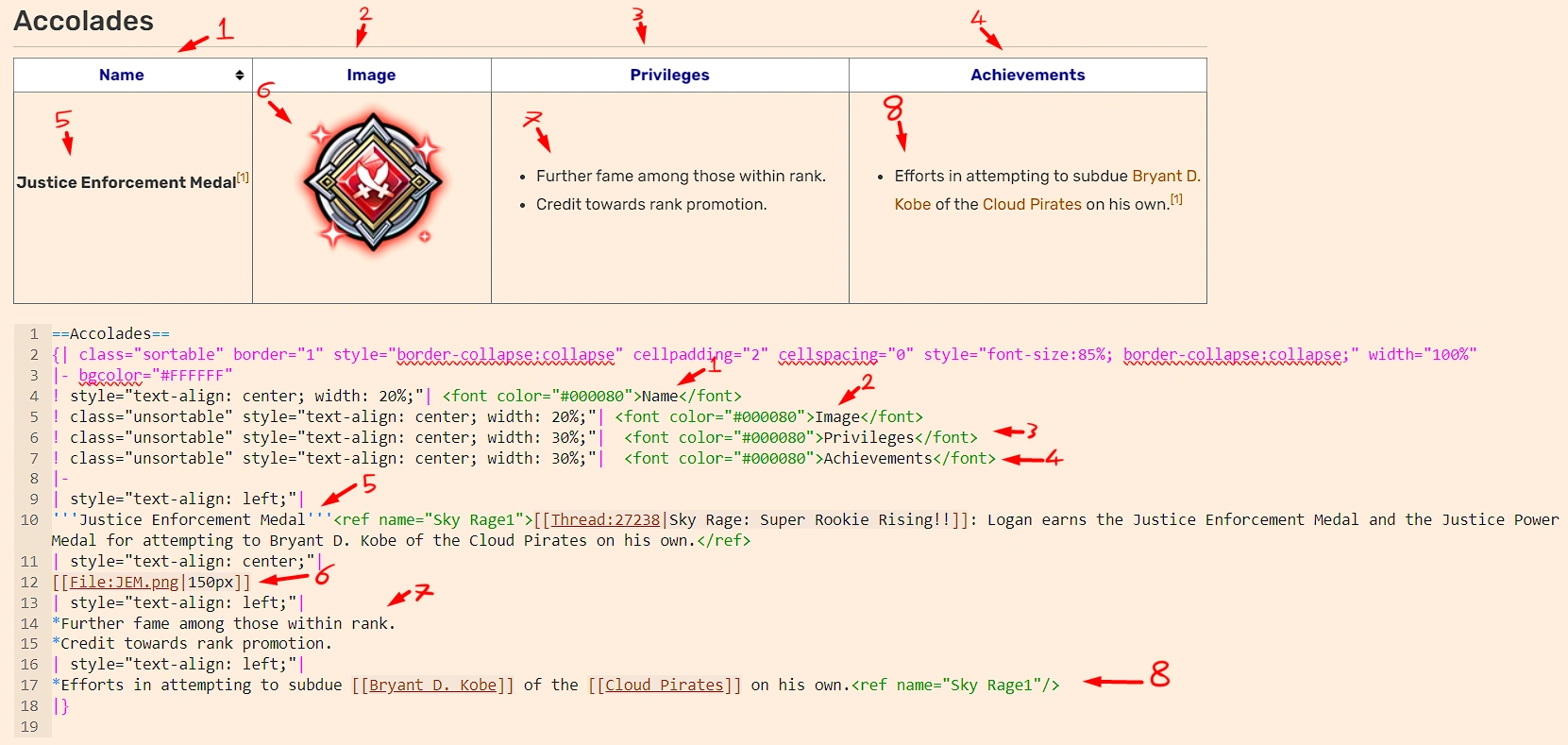Sort the table by the Name column arrows

pyautogui.click(x=240, y=76)
